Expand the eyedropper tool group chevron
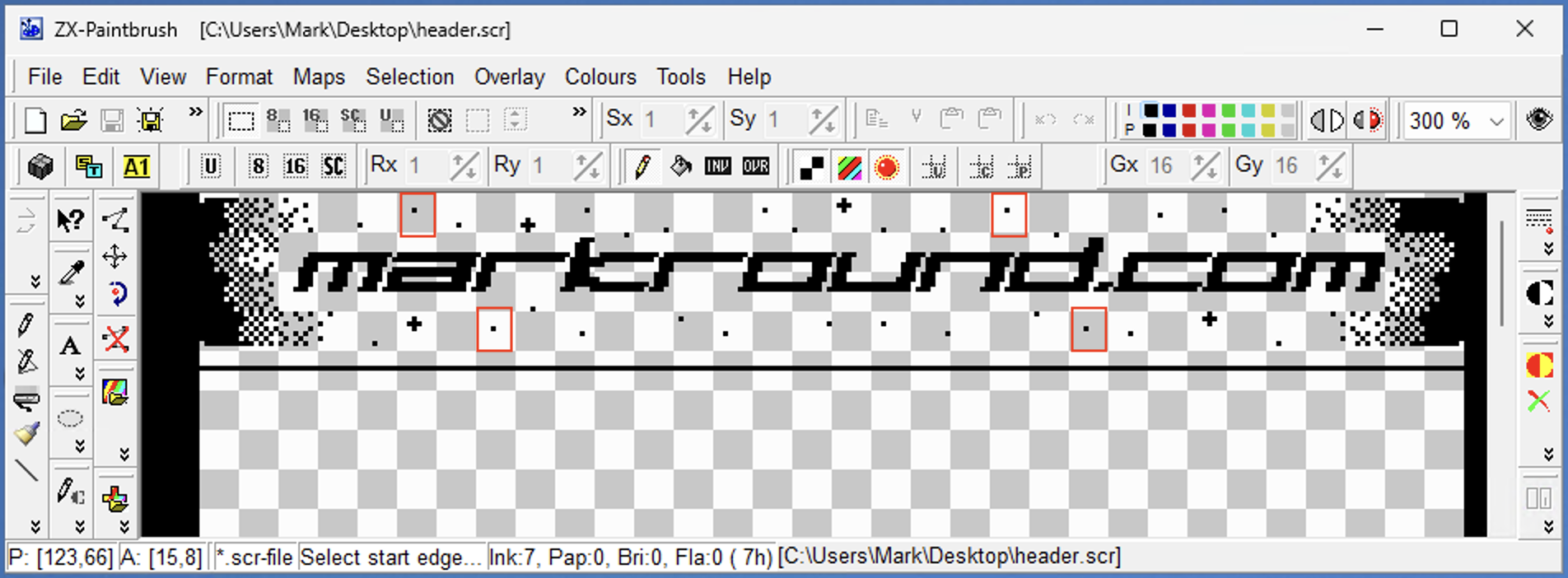Screen dimensions: 1568x578 pyautogui.click(x=80, y=301)
